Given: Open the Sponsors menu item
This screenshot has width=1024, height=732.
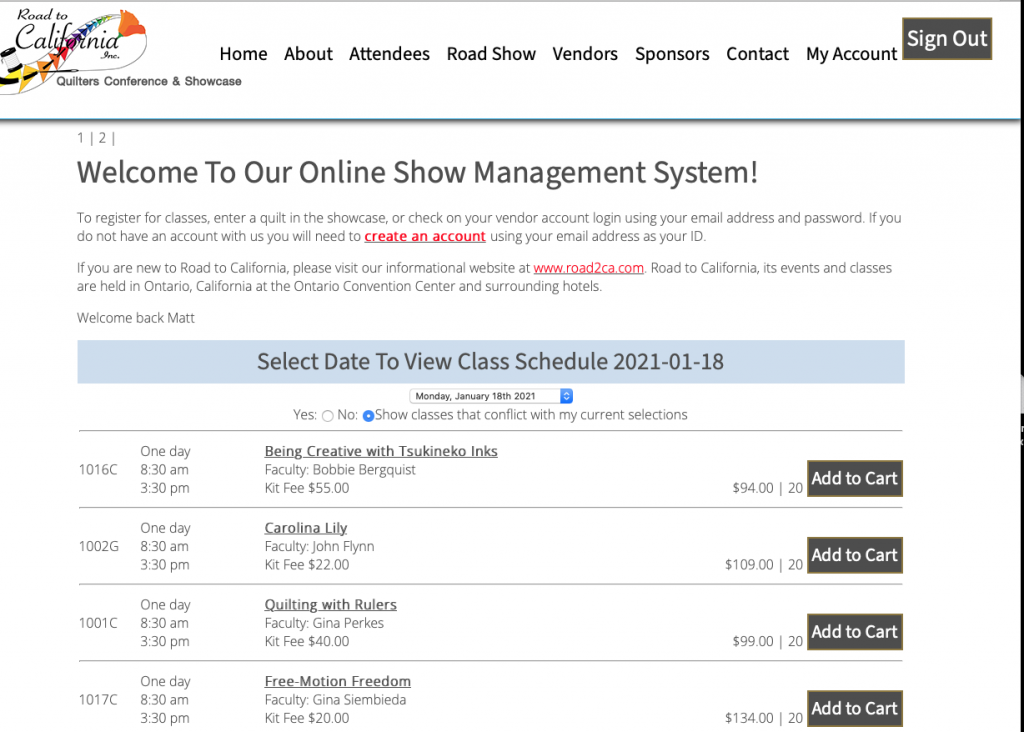Looking at the screenshot, I should pyautogui.click(x=672, y=54).
